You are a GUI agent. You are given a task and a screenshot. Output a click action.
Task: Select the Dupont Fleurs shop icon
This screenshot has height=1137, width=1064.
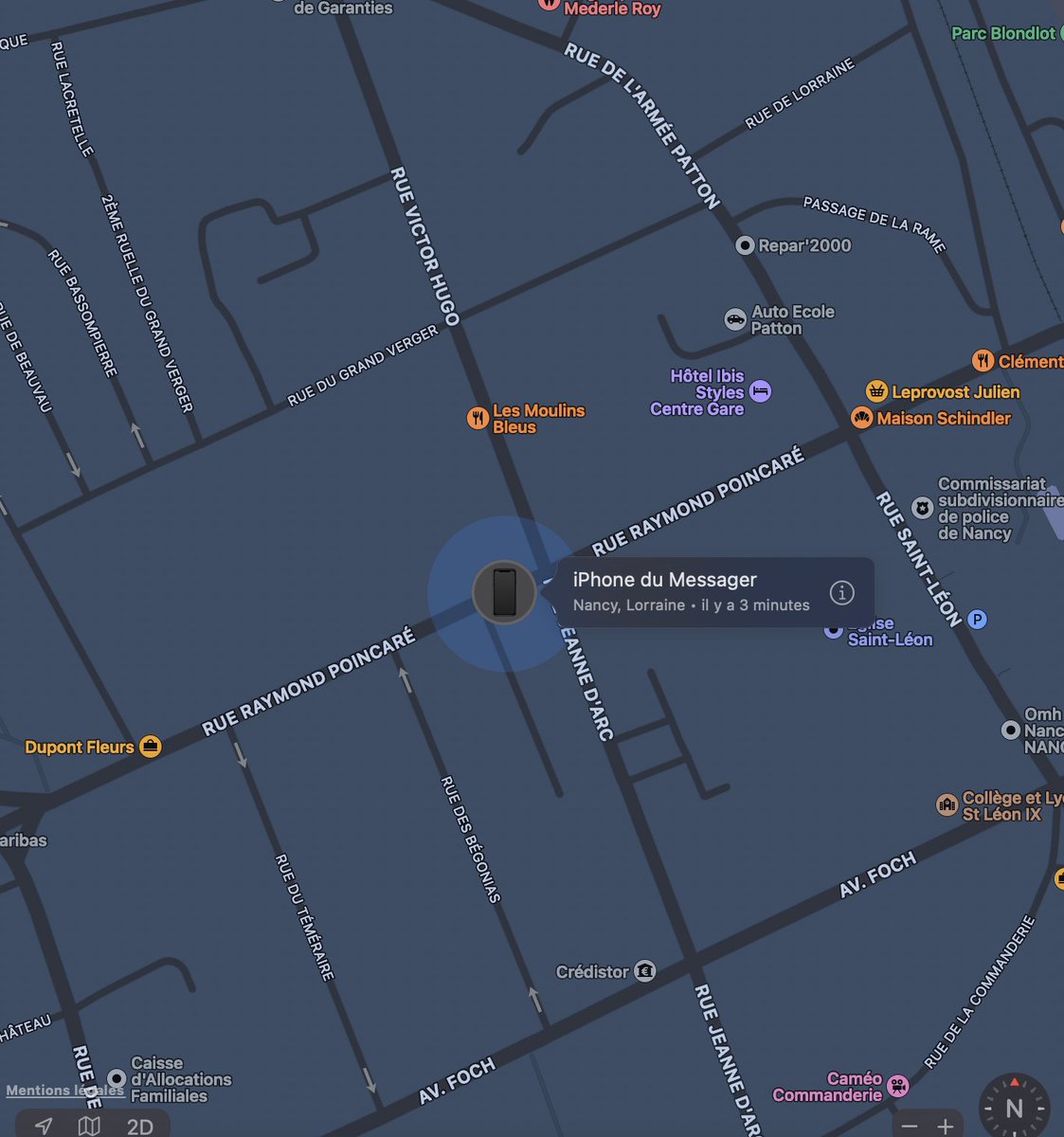(151, 747)
